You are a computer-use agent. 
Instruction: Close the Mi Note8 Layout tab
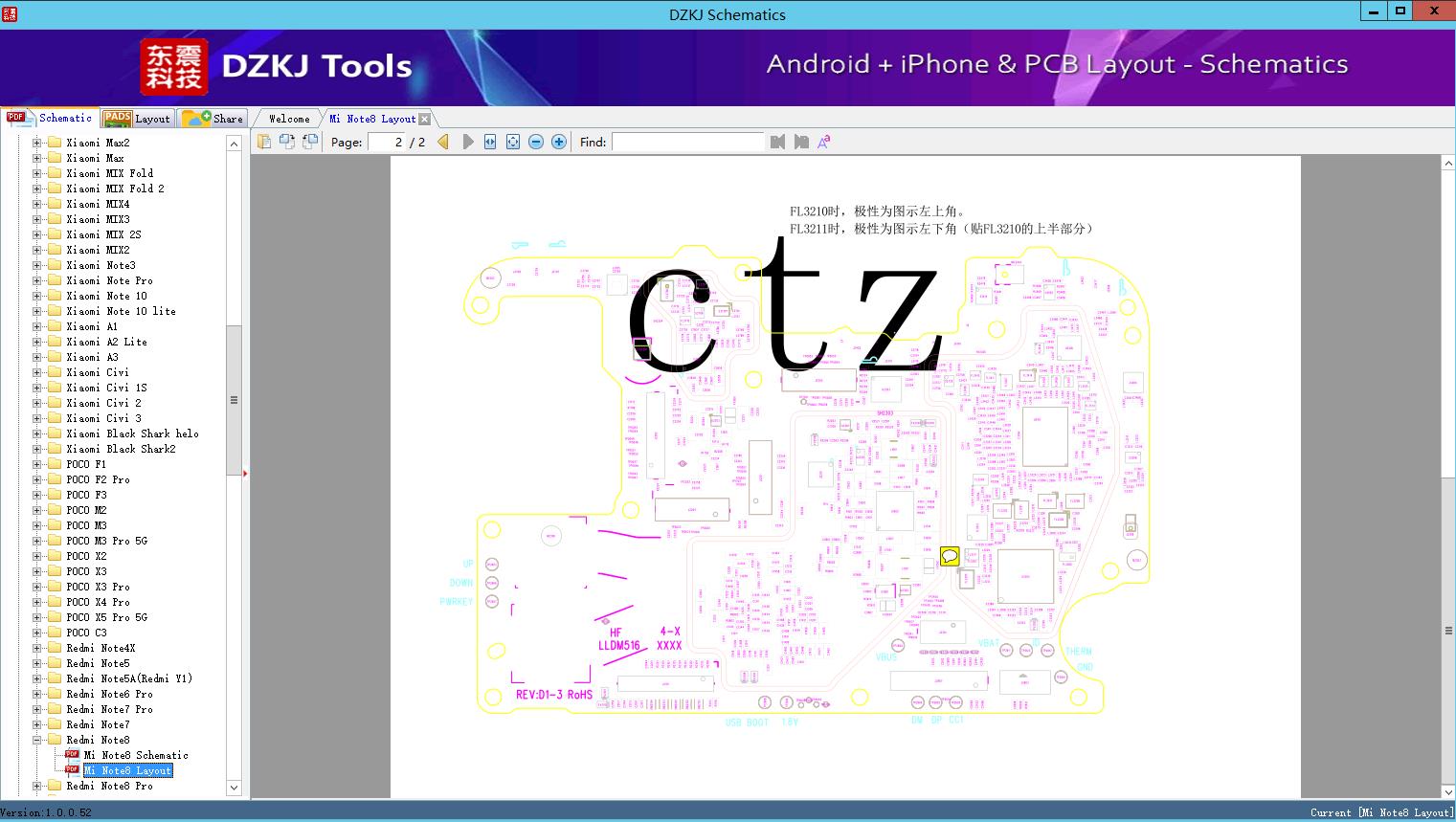(425, 119)
